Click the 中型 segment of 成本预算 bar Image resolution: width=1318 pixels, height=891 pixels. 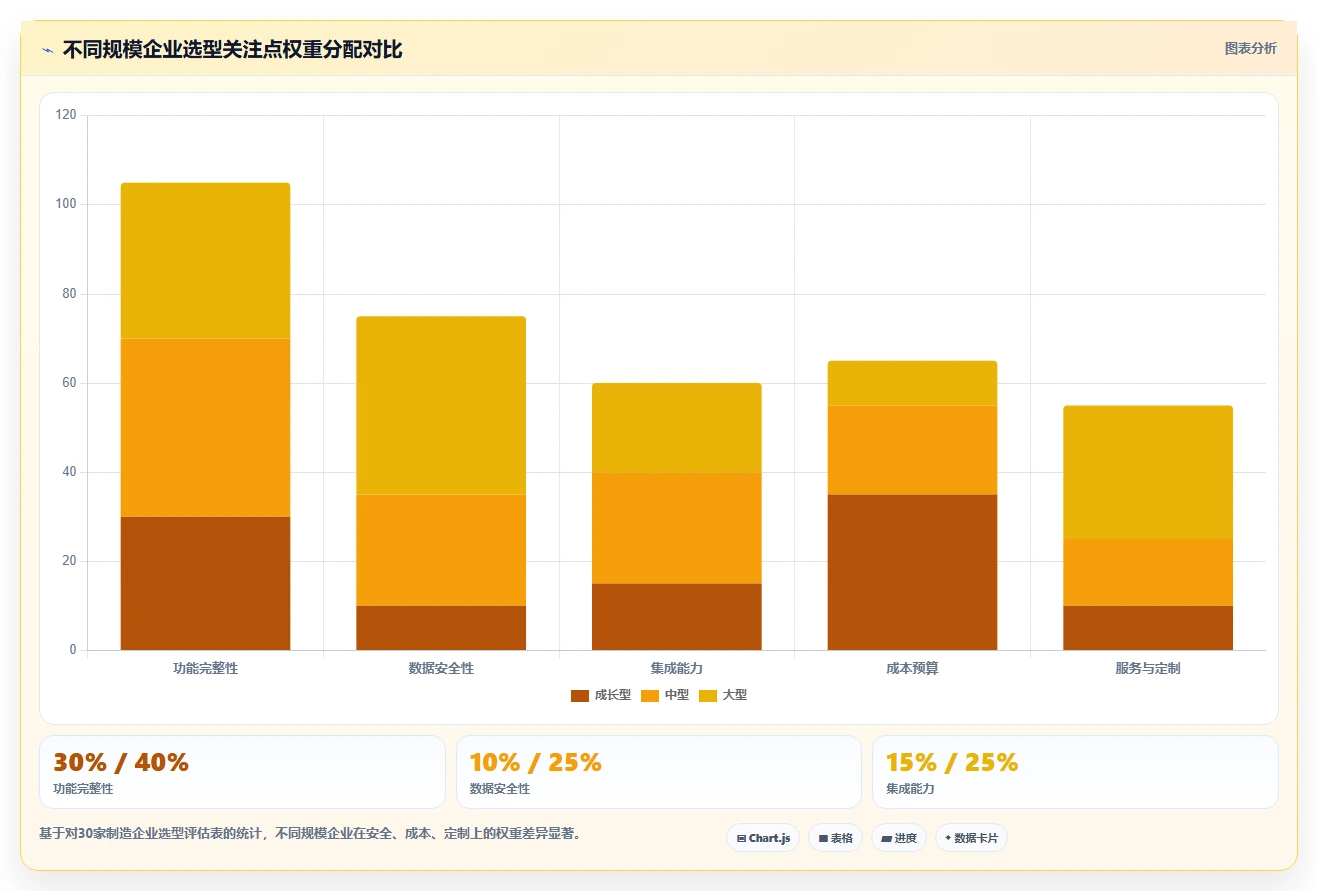click(912, 450)
